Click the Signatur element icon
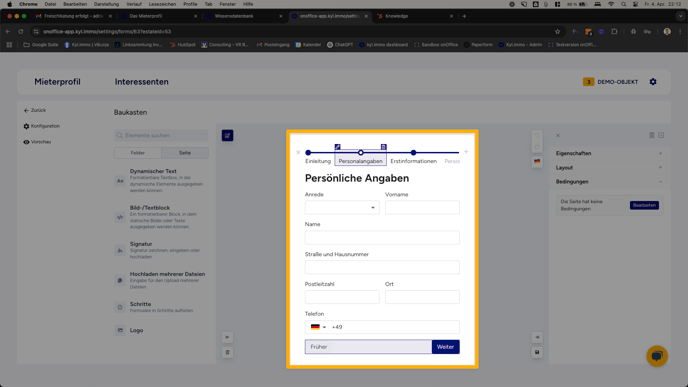The width and height of the screenshot is (688, 387). click(x=120, y=251)
